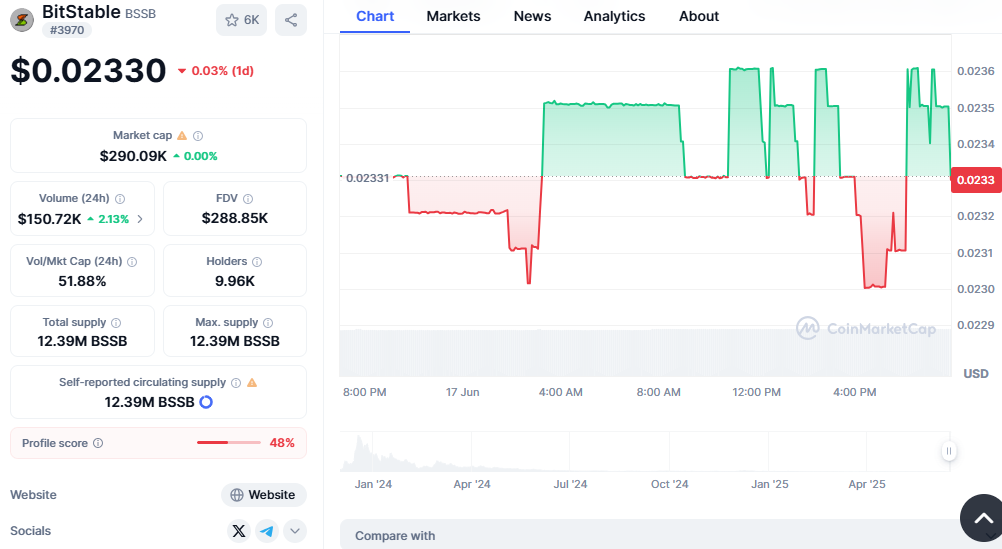Click the FDV info icon
1002x549 pixels.
click(248, 199)
